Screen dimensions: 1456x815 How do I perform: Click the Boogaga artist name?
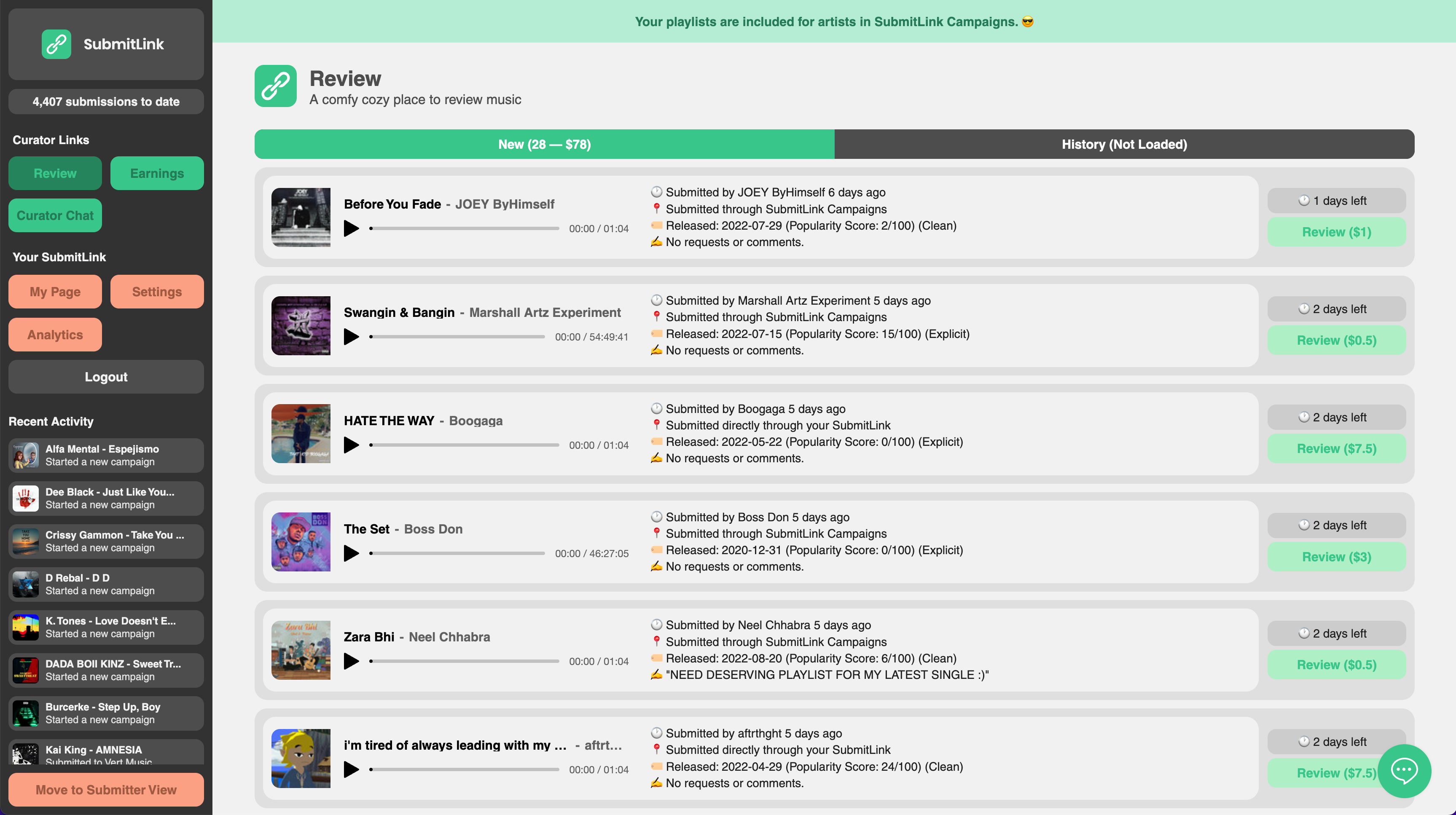pyautogui.click(x=476, y=421)
